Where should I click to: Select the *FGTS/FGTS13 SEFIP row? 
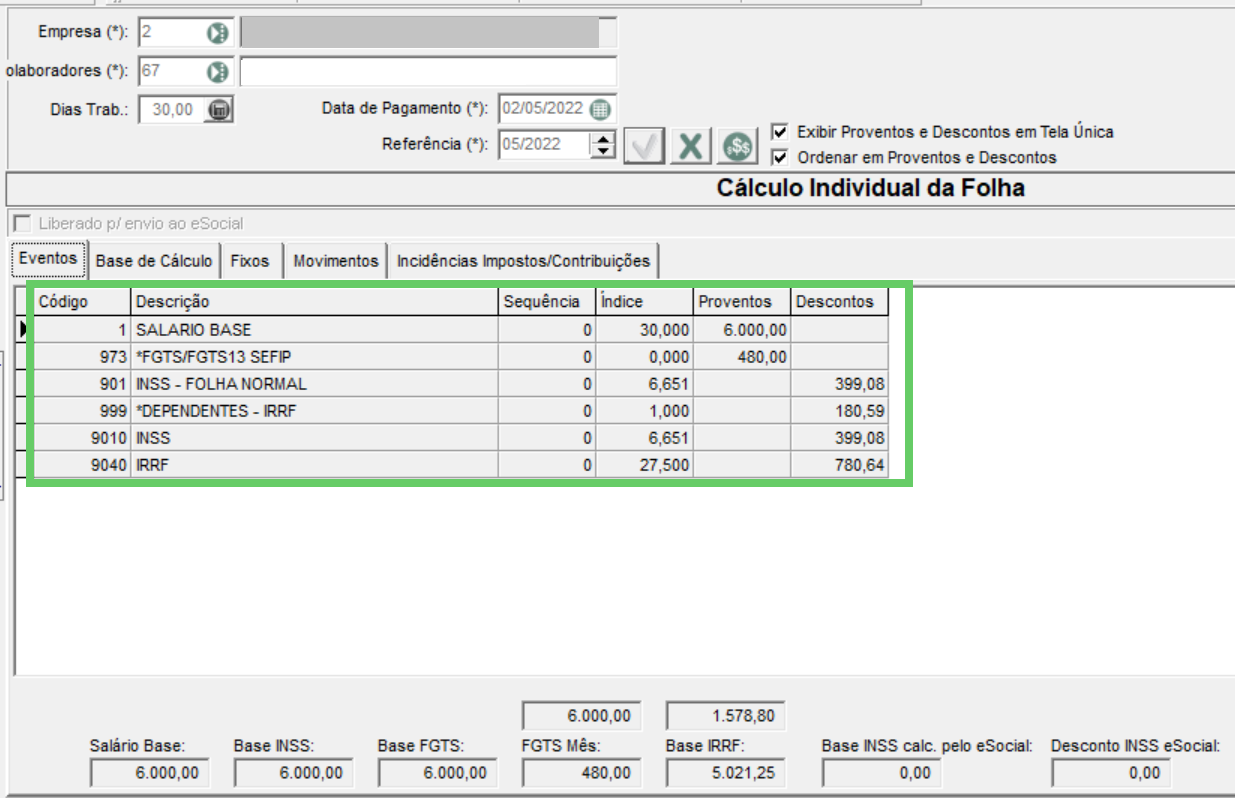(461, 356)
